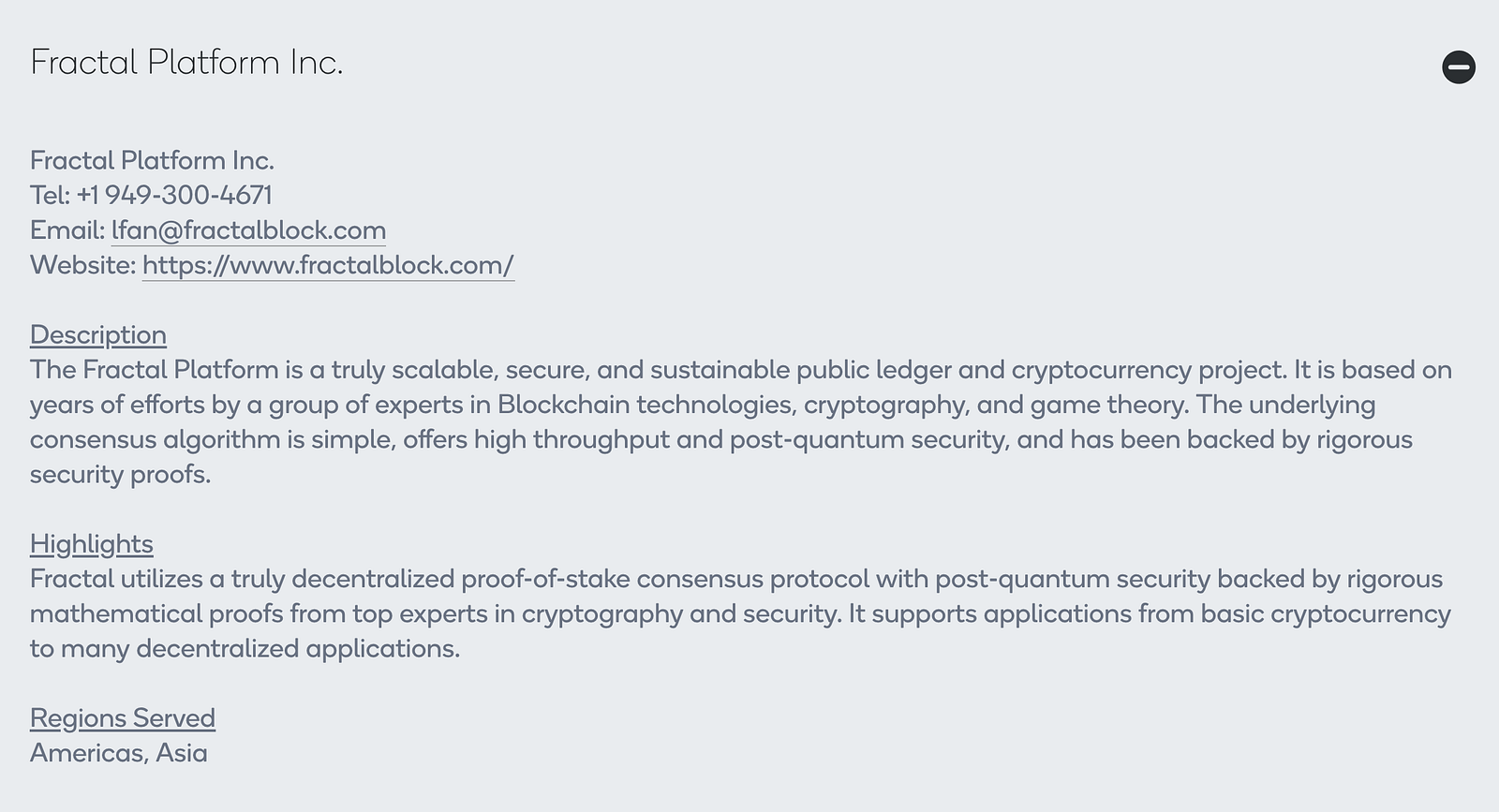Click the Fractal Platform Inc. accordion title

(x=186, y=63)
